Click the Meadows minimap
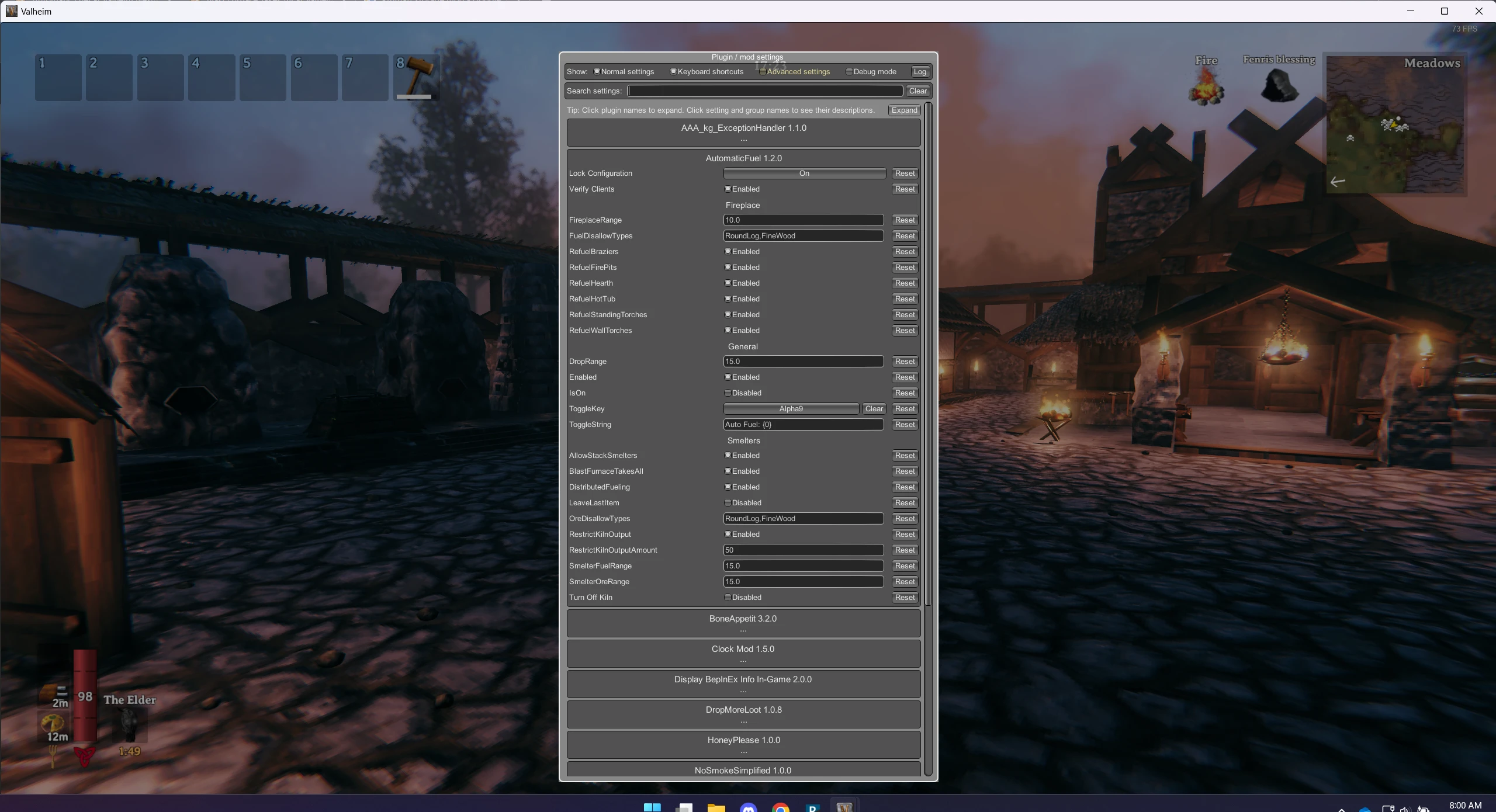This screenshot has width=1496, height=812. pos(1395,124)
